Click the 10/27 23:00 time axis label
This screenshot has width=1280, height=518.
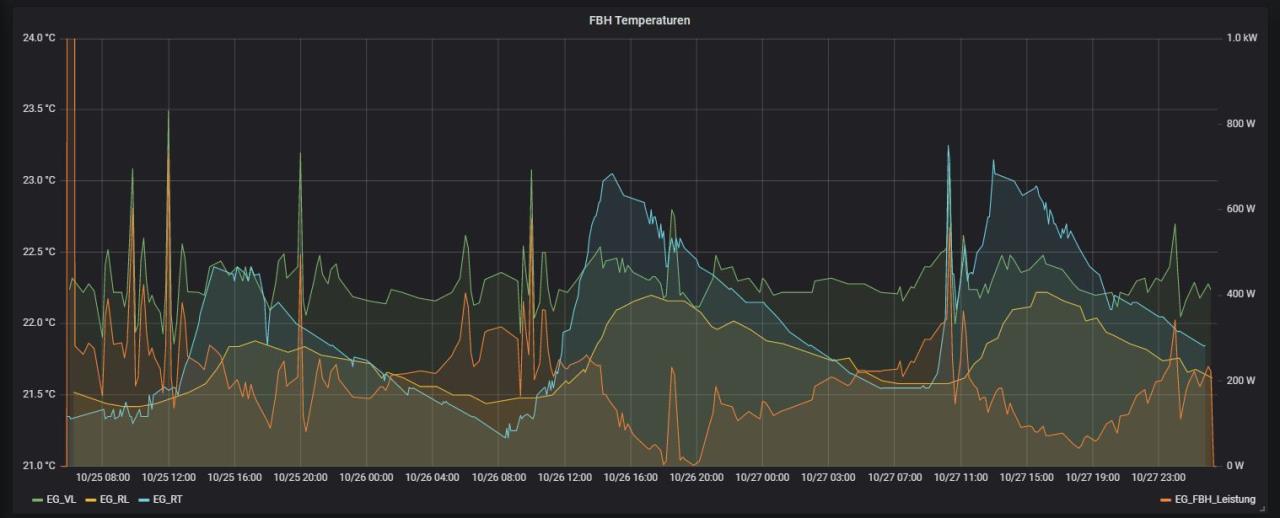coord(1159,478)
